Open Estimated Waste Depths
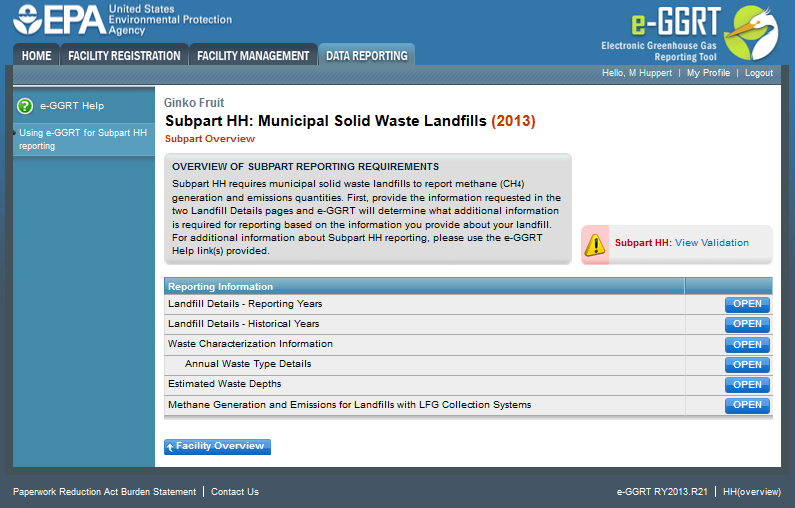The width and height of the screenshot is (795, 508). pyautogui.click(x=747, y=385)
